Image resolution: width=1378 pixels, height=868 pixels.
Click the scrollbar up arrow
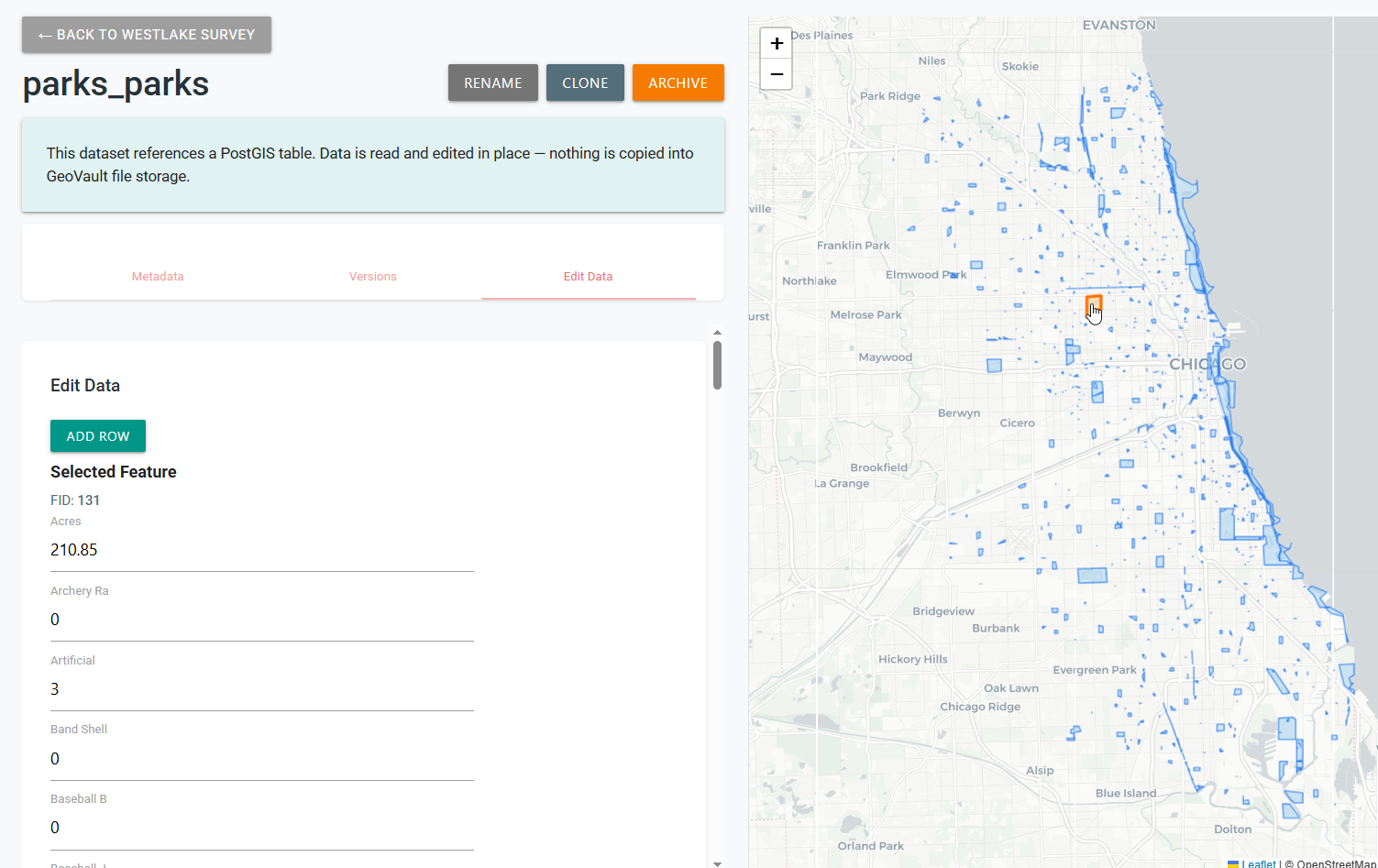coord(717,333)
